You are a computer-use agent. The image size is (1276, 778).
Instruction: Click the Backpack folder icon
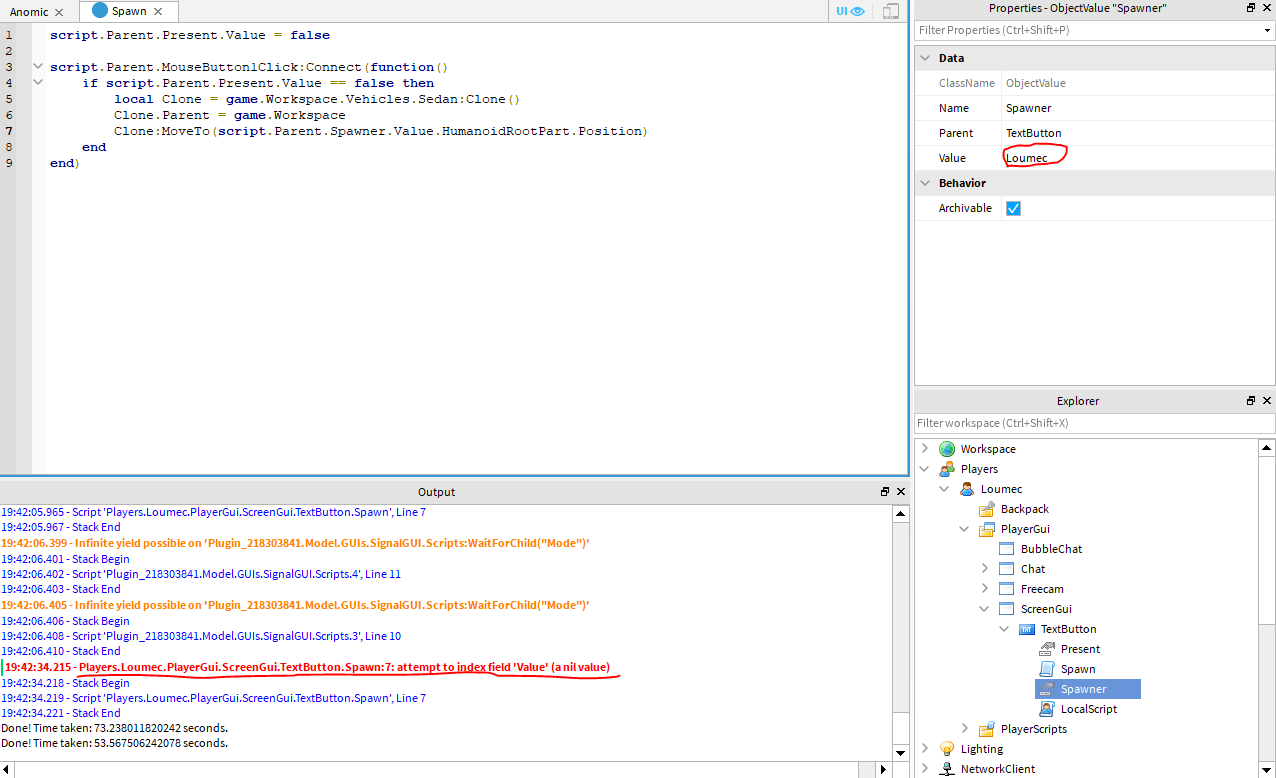point(986,509)
